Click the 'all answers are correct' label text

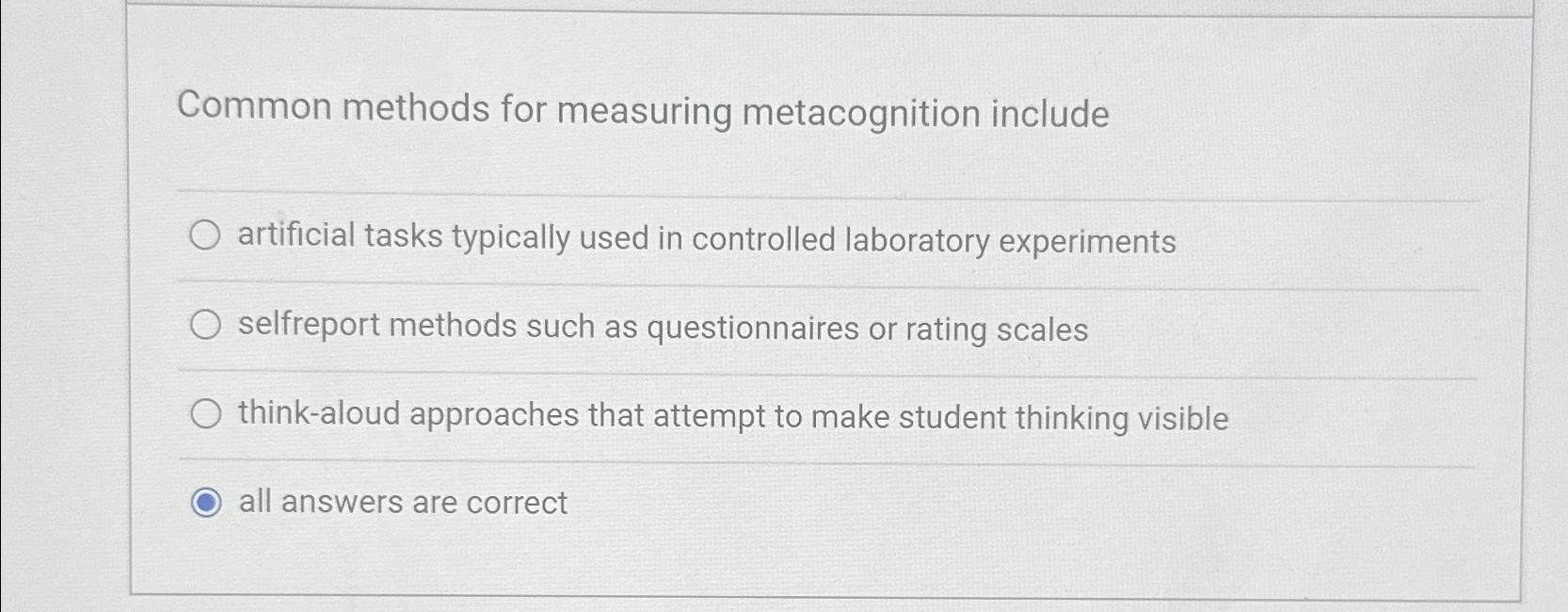click(x=401, y=504)
